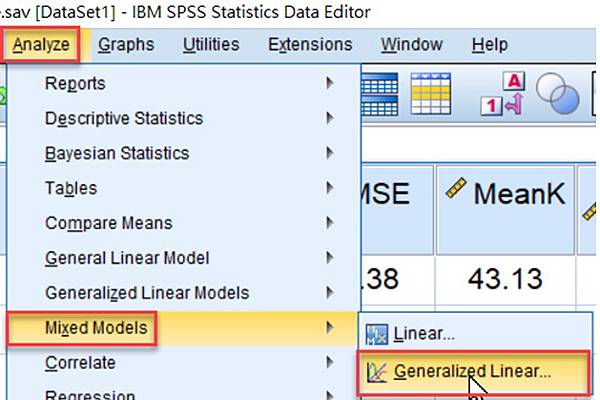This screenshot has height=400, width=600.
Task: Expand the Compare Means submenu
Action: pos(108,223)
